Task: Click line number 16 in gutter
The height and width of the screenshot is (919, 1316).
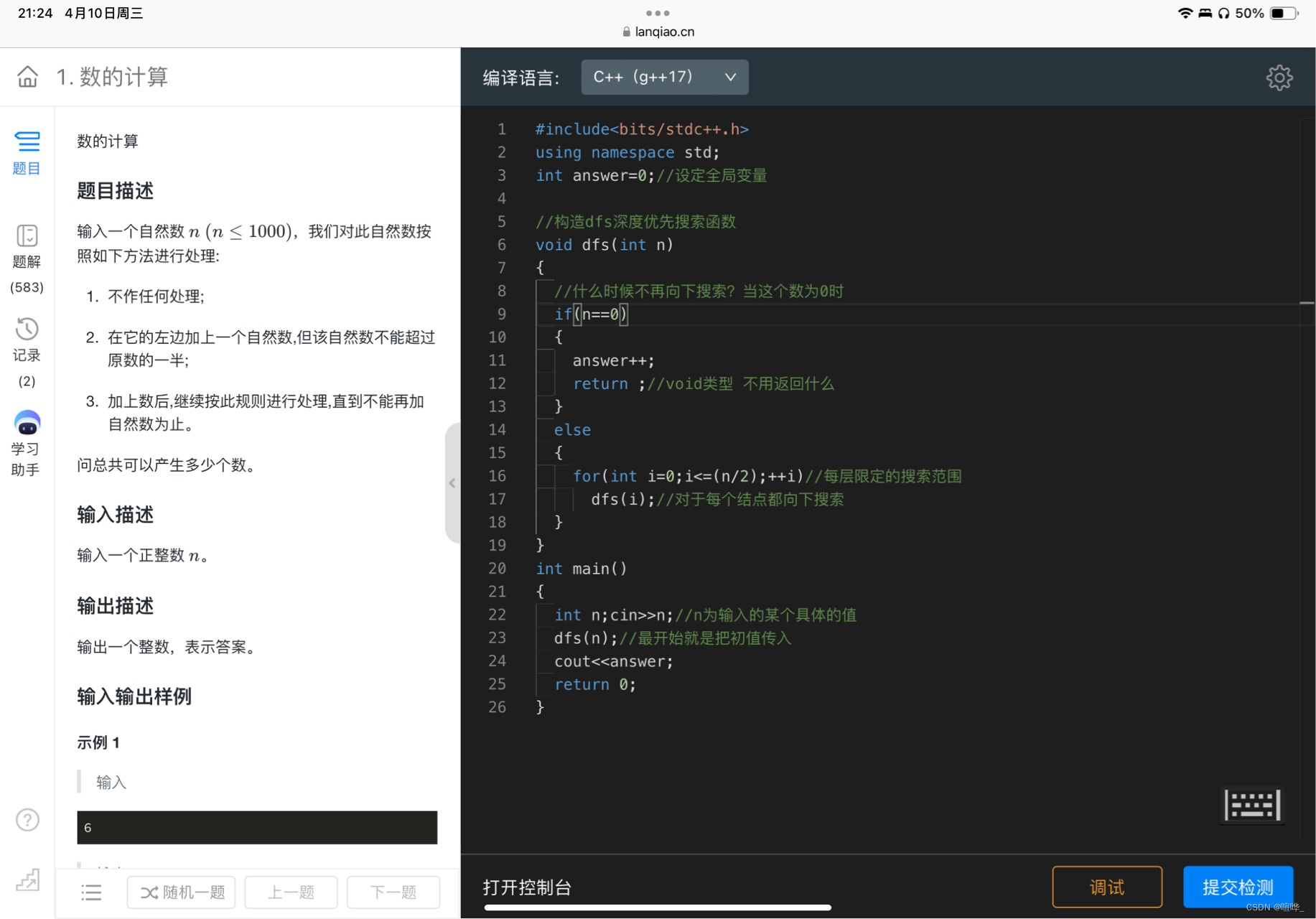Action: (x=497, y=476)
